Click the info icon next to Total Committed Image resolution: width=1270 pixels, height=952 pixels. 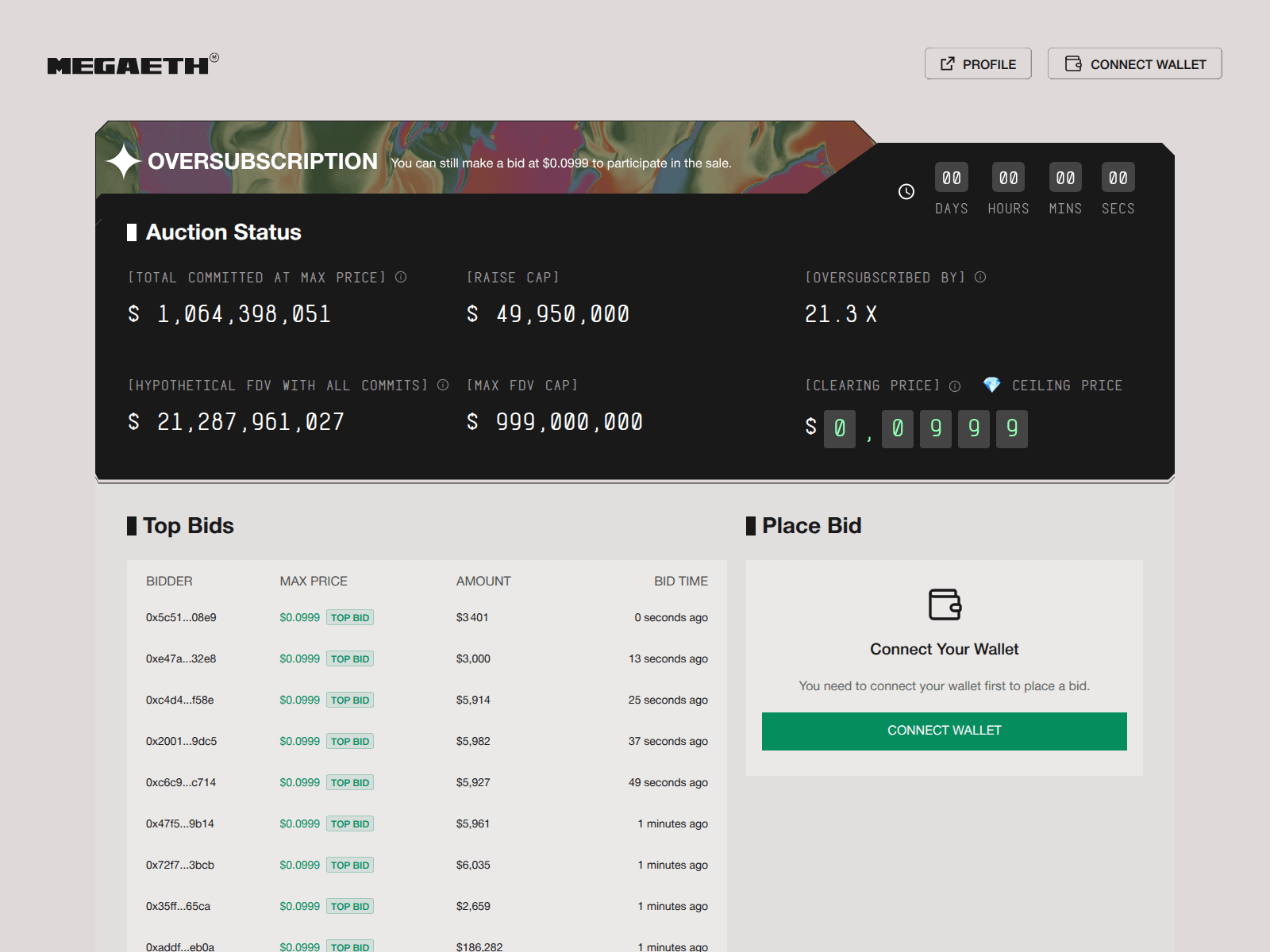coord(401,277)
